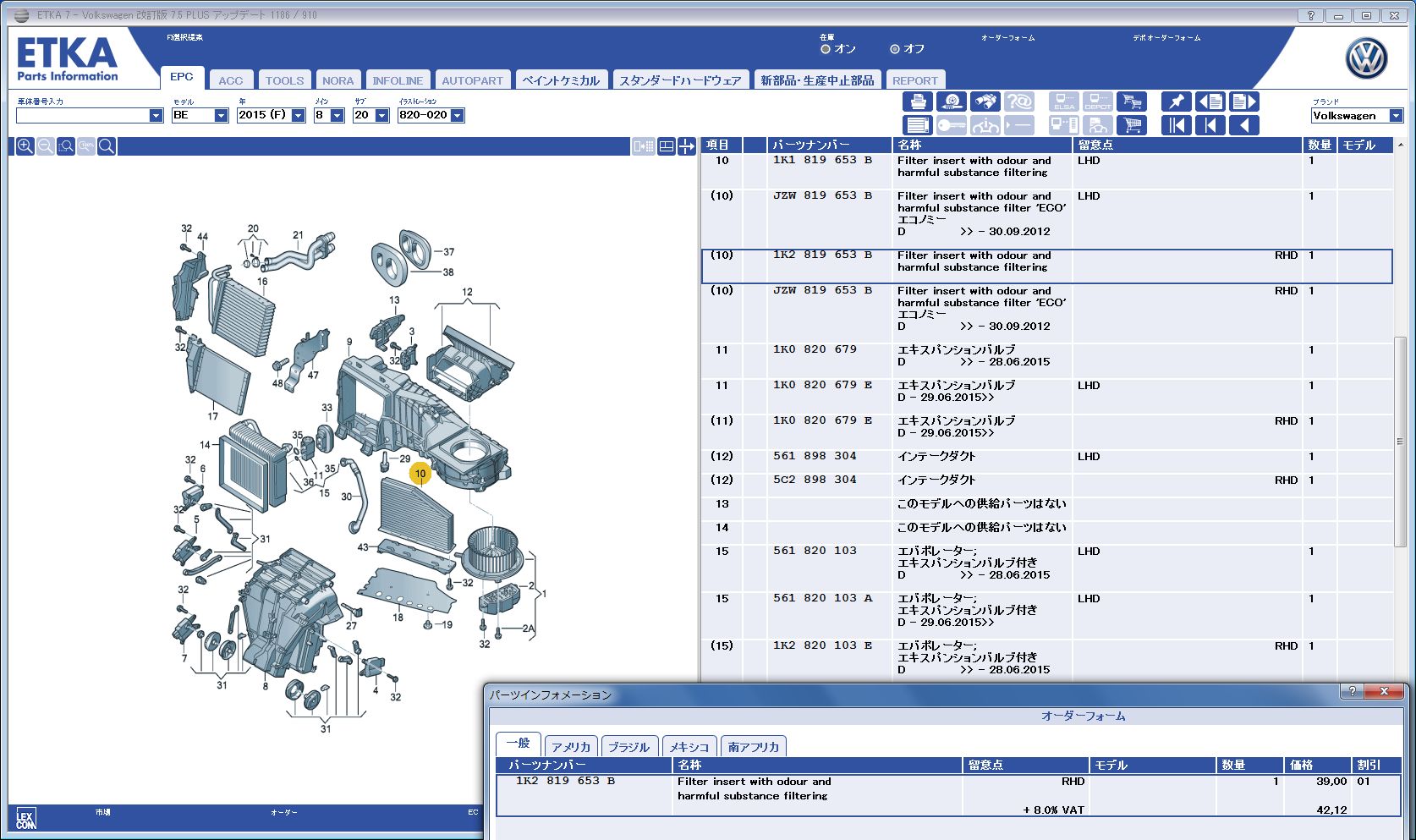1416x840 pixels.
Task: Select the アメリカ tab in parts info
Action: coord(571,747)
